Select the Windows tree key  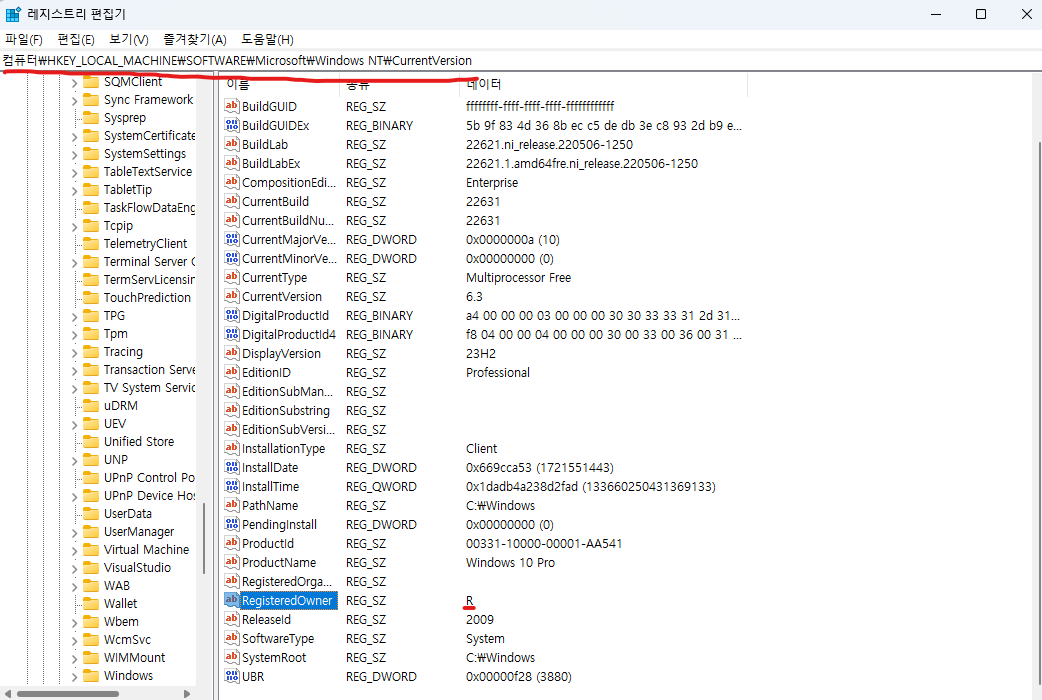pyautogui.click(x=128, y=675)
